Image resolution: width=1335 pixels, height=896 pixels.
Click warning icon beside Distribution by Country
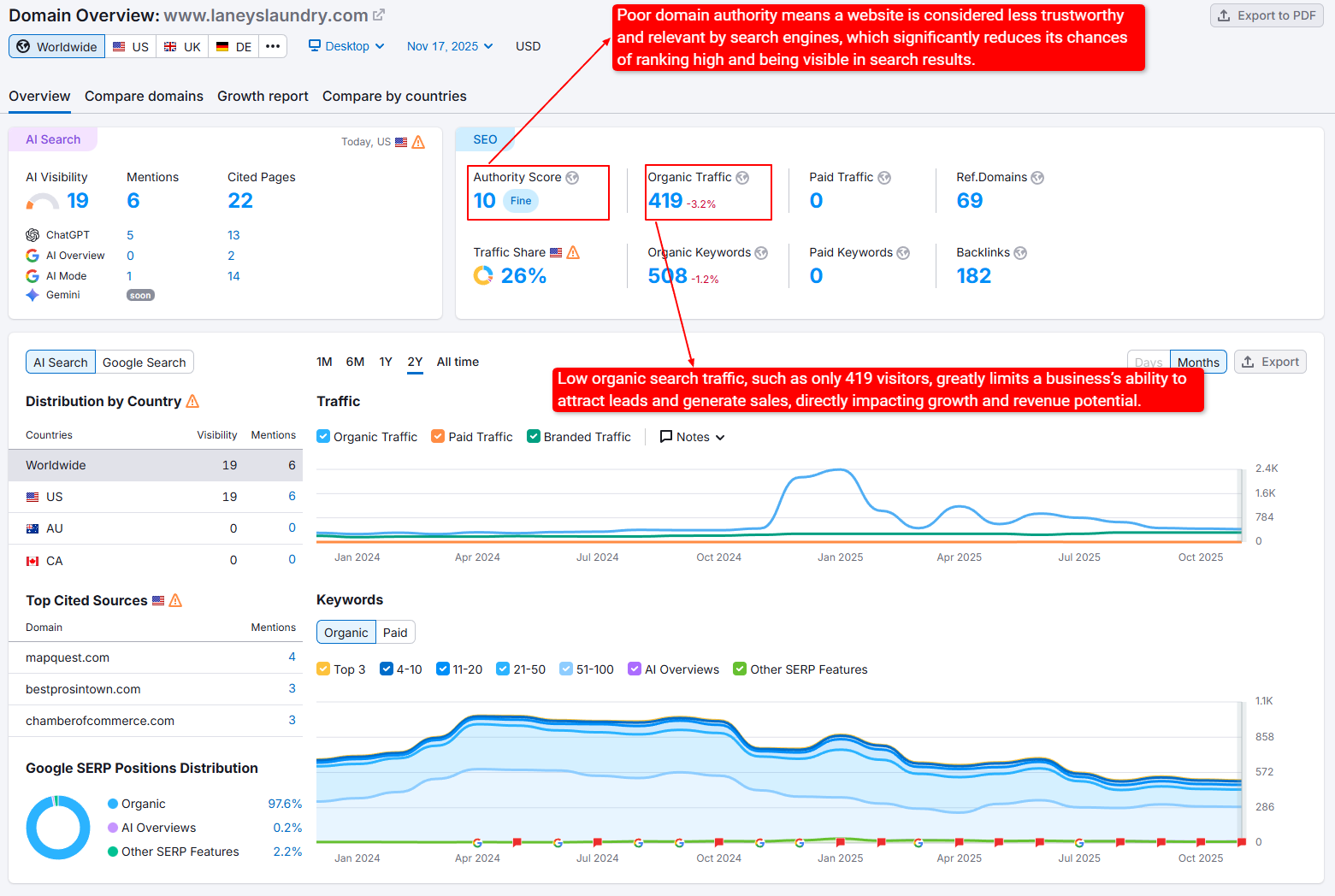[x=192, y=401]
